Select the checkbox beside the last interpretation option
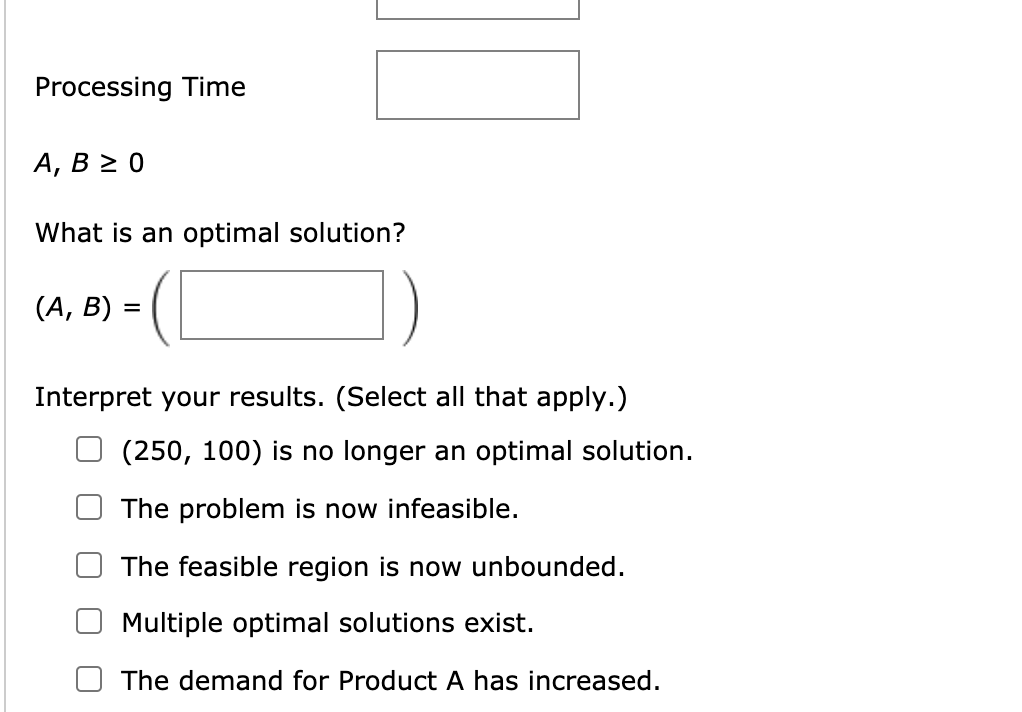The height and width of the screenshot is (712, 1022). click(88, 679)
